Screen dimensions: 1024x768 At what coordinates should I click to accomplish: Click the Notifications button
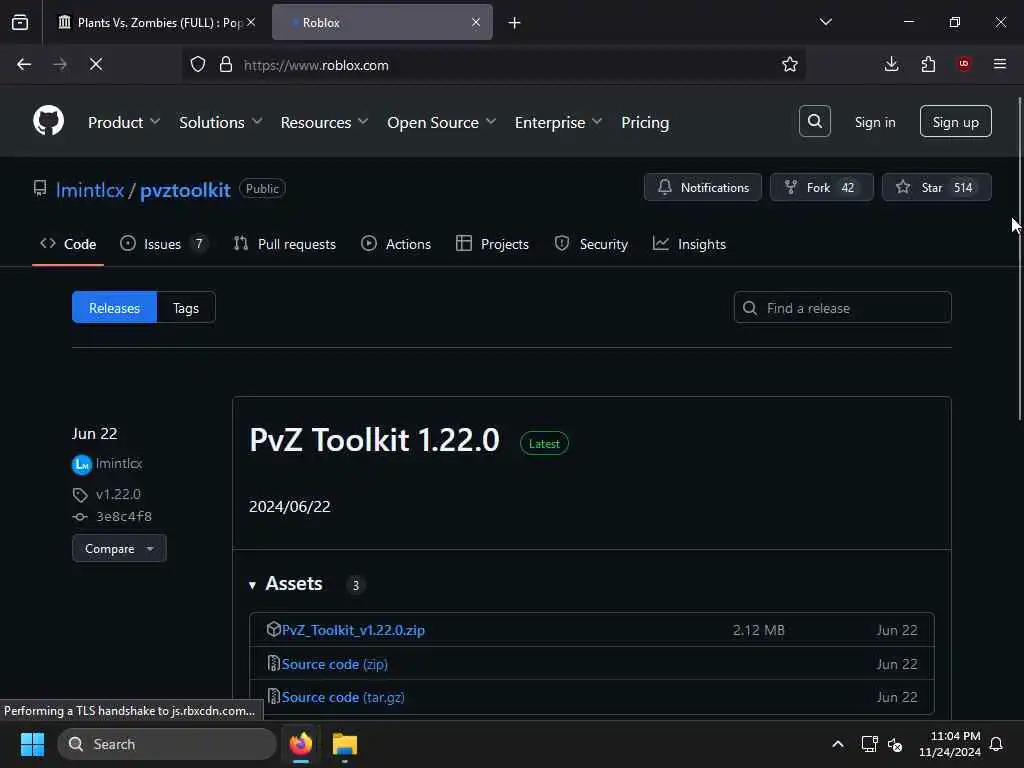[x=703, y=187]
